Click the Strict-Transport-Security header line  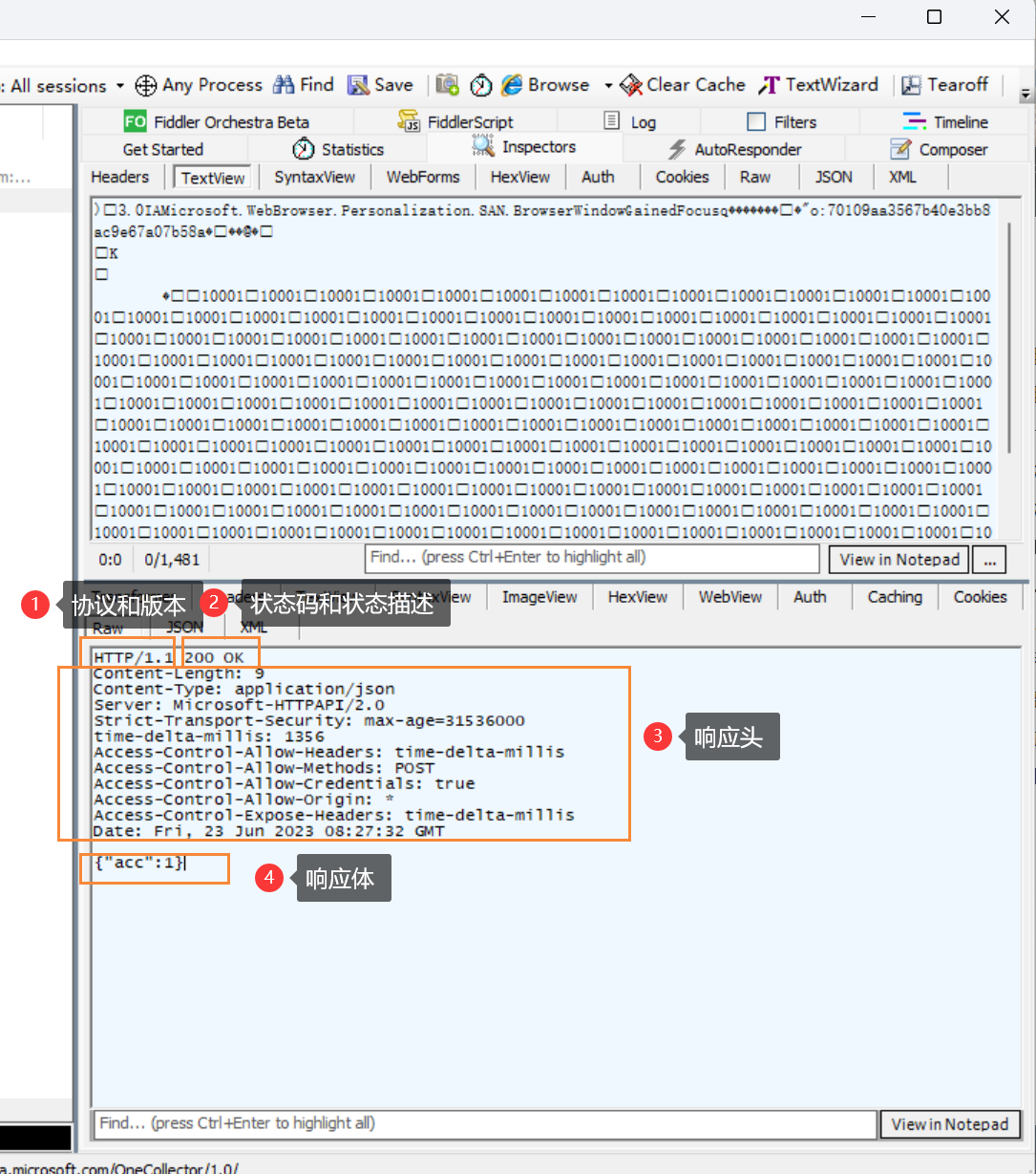click(309, 720)
